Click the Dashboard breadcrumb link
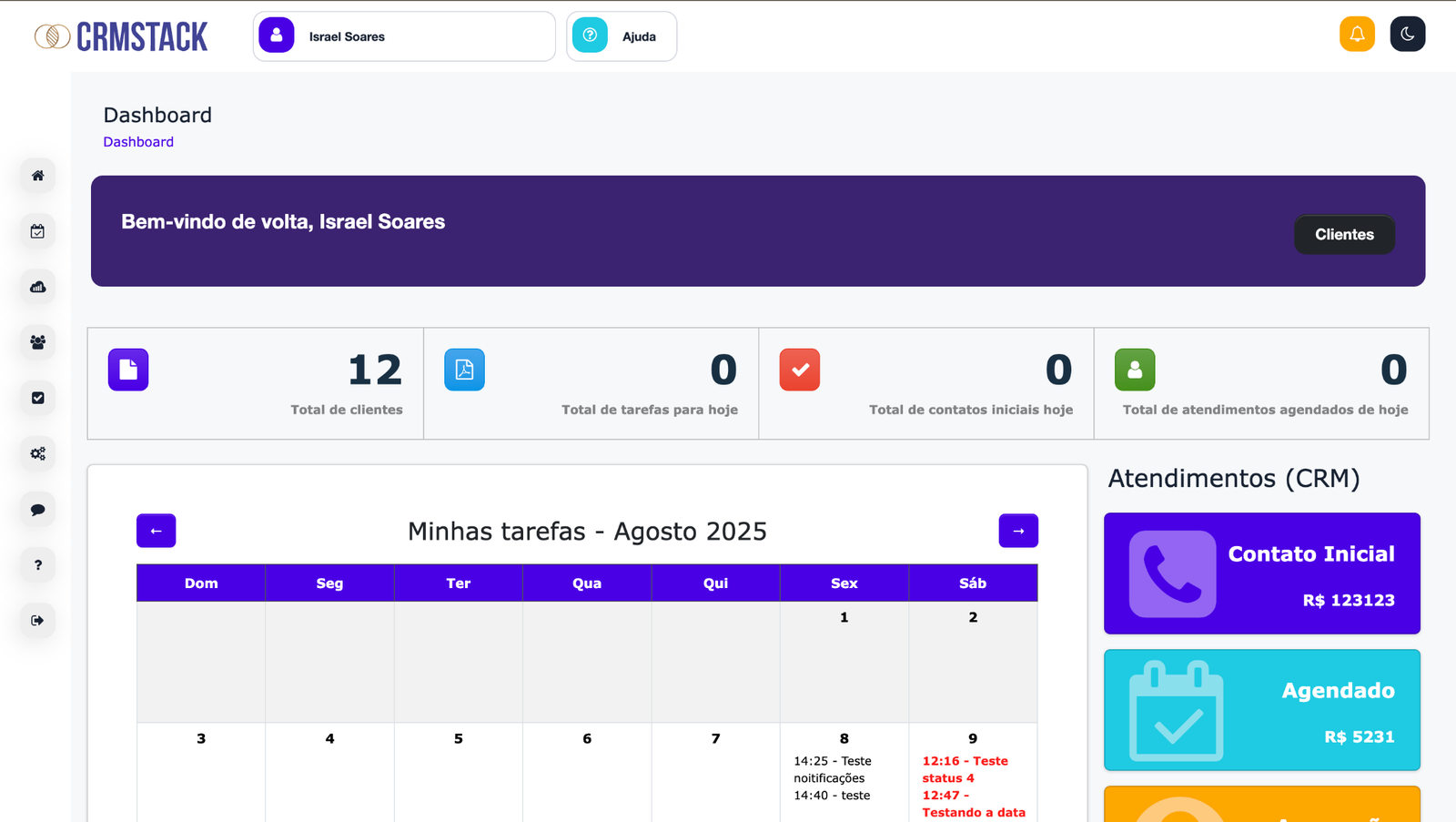Screen dimensions: 1456x822 click(138, 141)
